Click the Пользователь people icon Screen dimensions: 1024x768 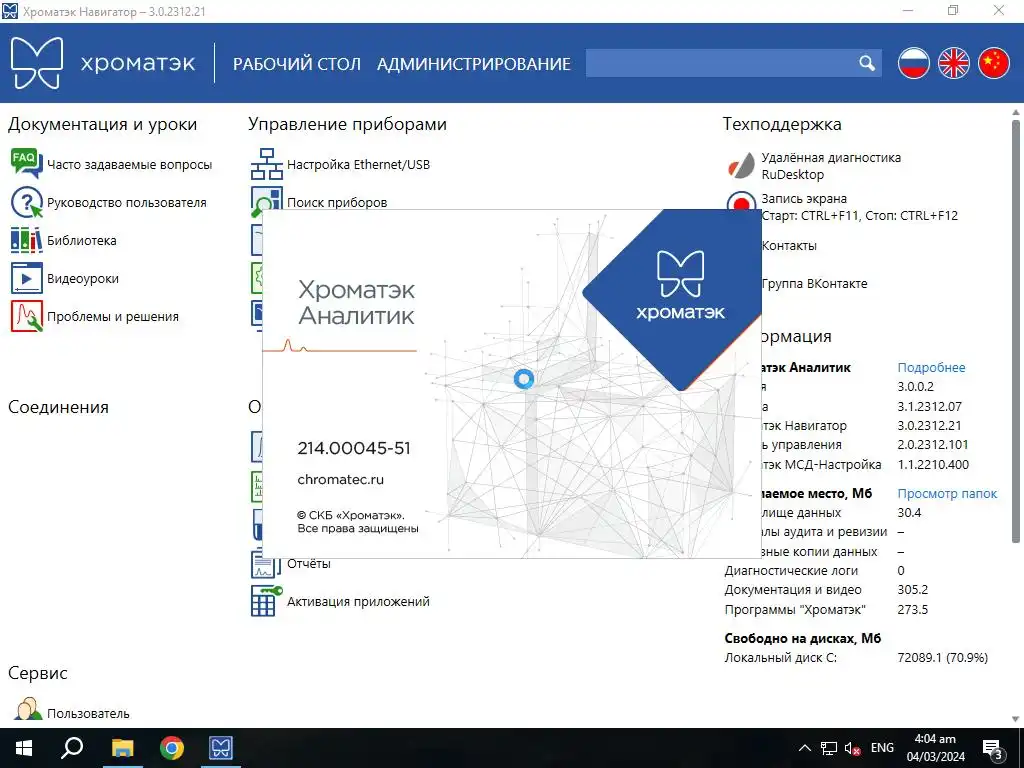coord(27,709)
